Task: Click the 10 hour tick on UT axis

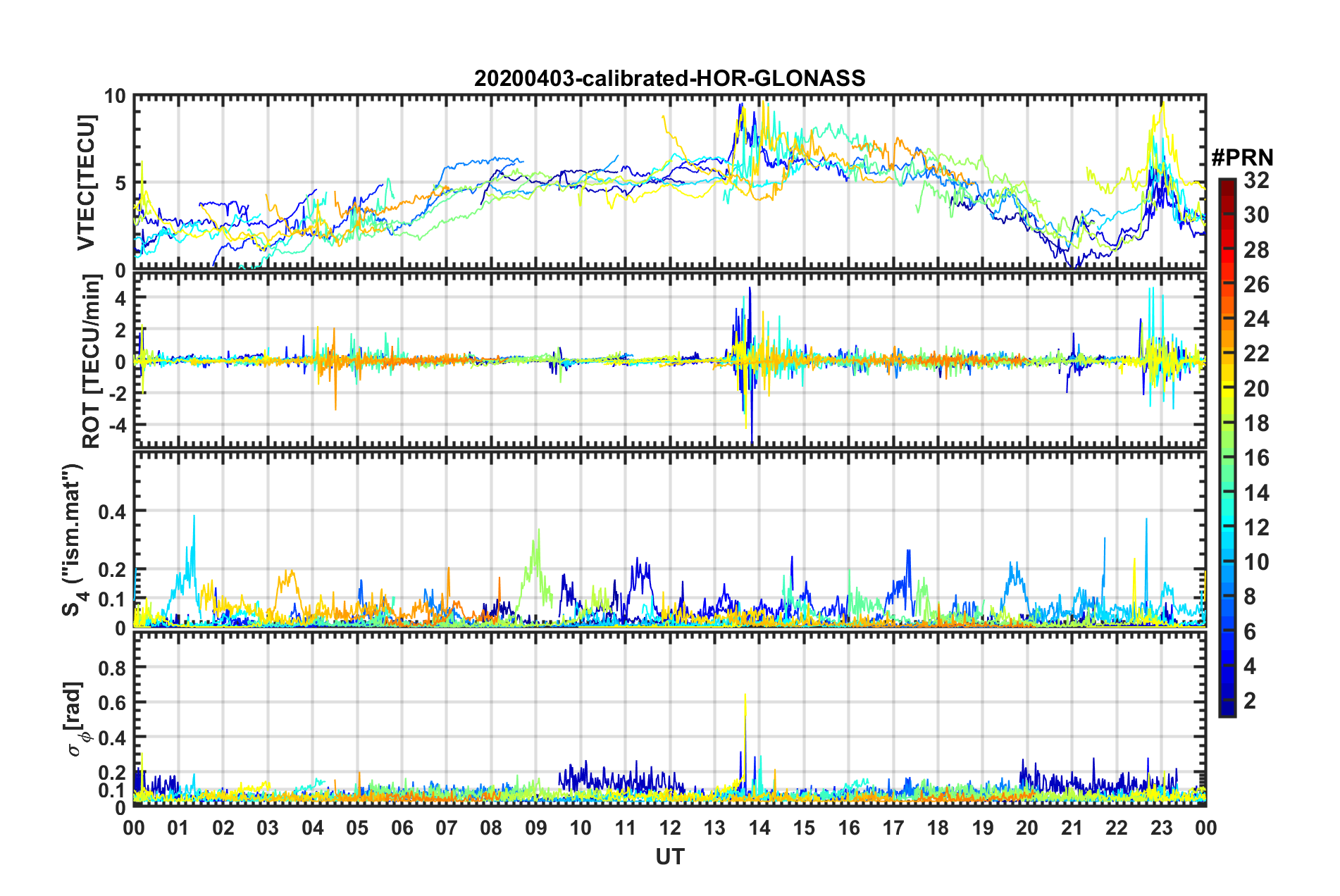Action: click(581, 827)
